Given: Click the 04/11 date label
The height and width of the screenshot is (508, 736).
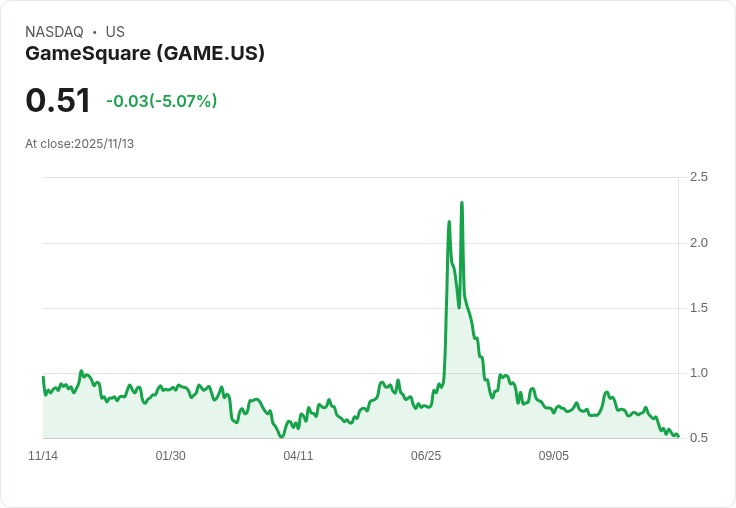Looking at the screenshot, I should click(x=298, y=456).
